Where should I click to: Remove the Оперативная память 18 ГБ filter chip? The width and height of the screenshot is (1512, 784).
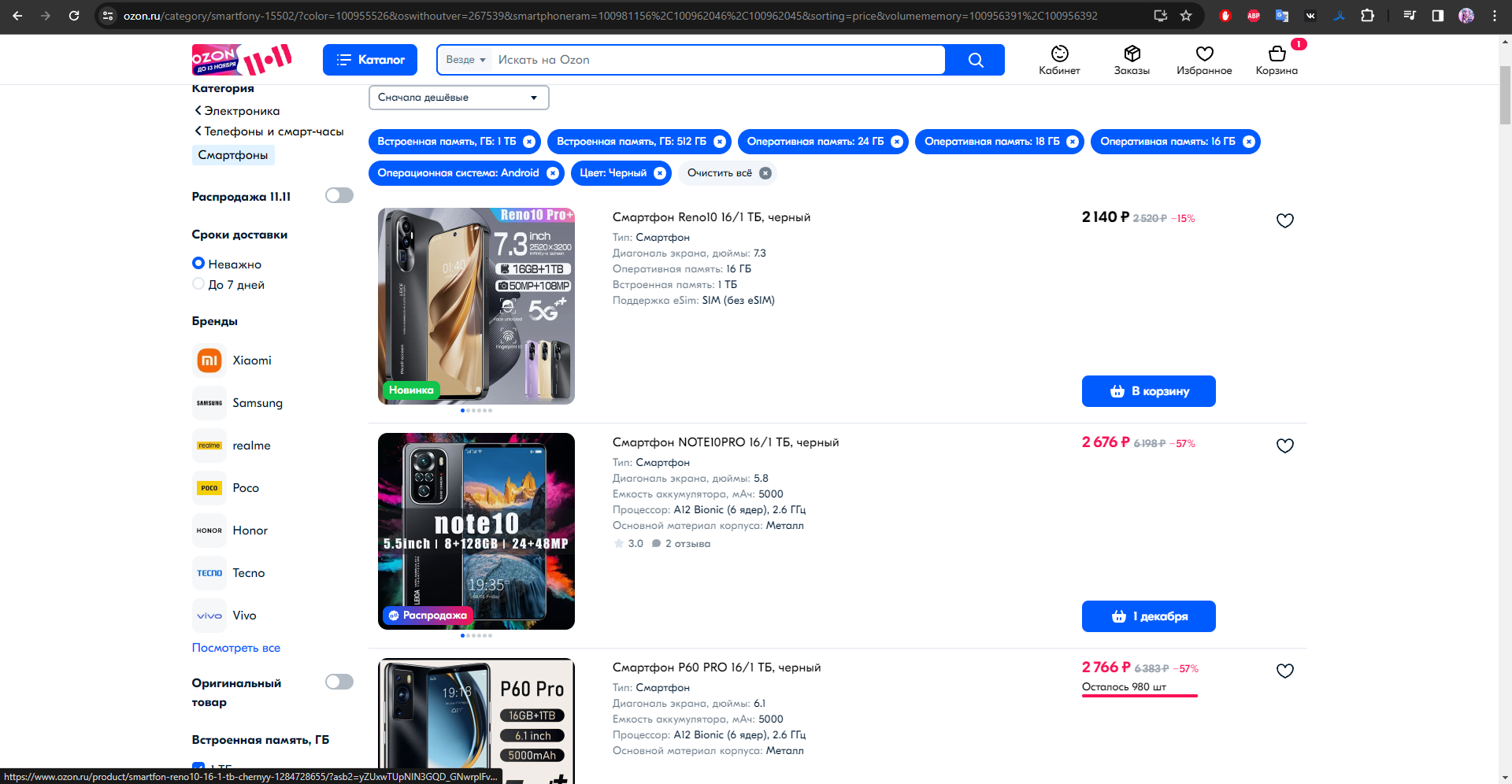[1073, 142]
